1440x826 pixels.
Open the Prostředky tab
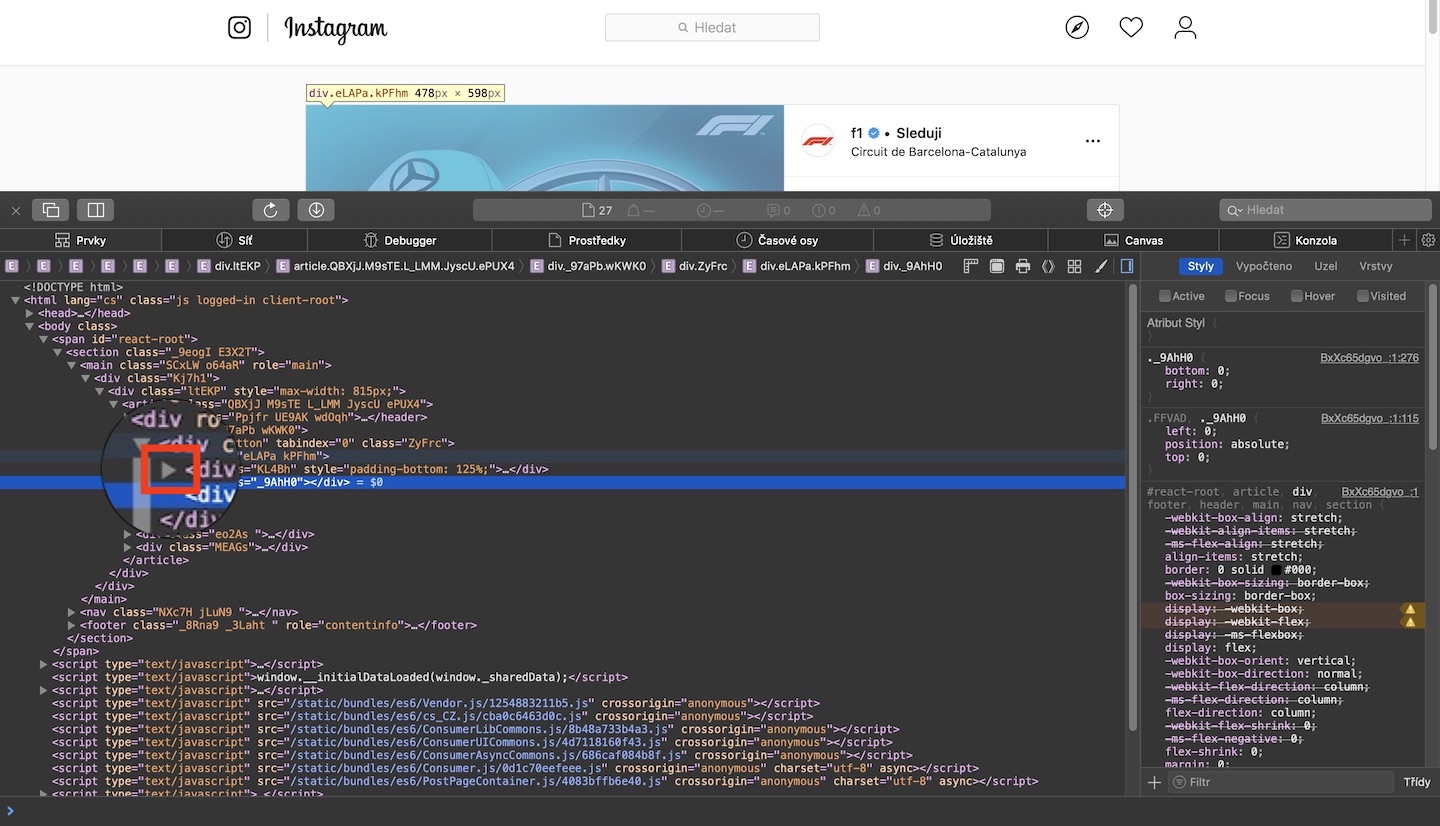(587, 240)
